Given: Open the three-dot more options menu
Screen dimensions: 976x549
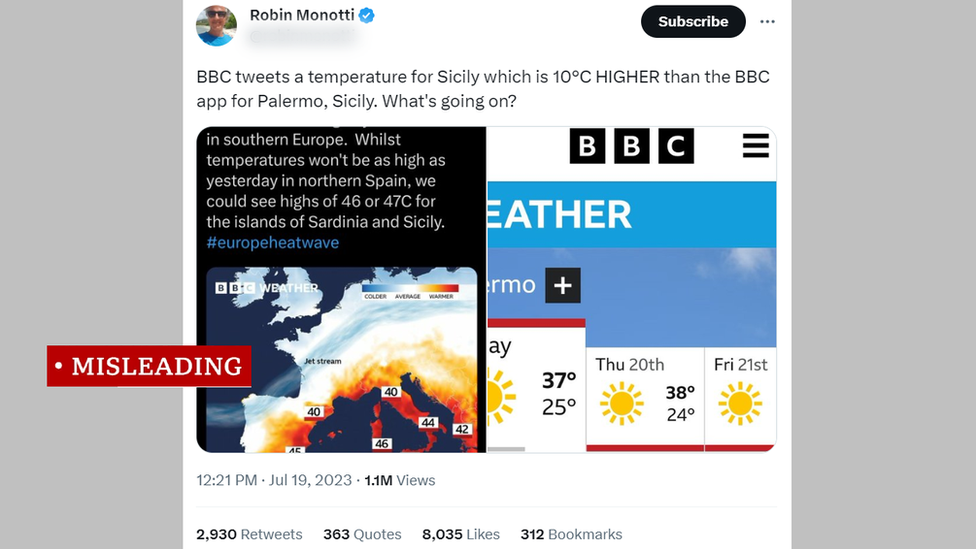Looking at the screenshot, I should coord(767,21).
